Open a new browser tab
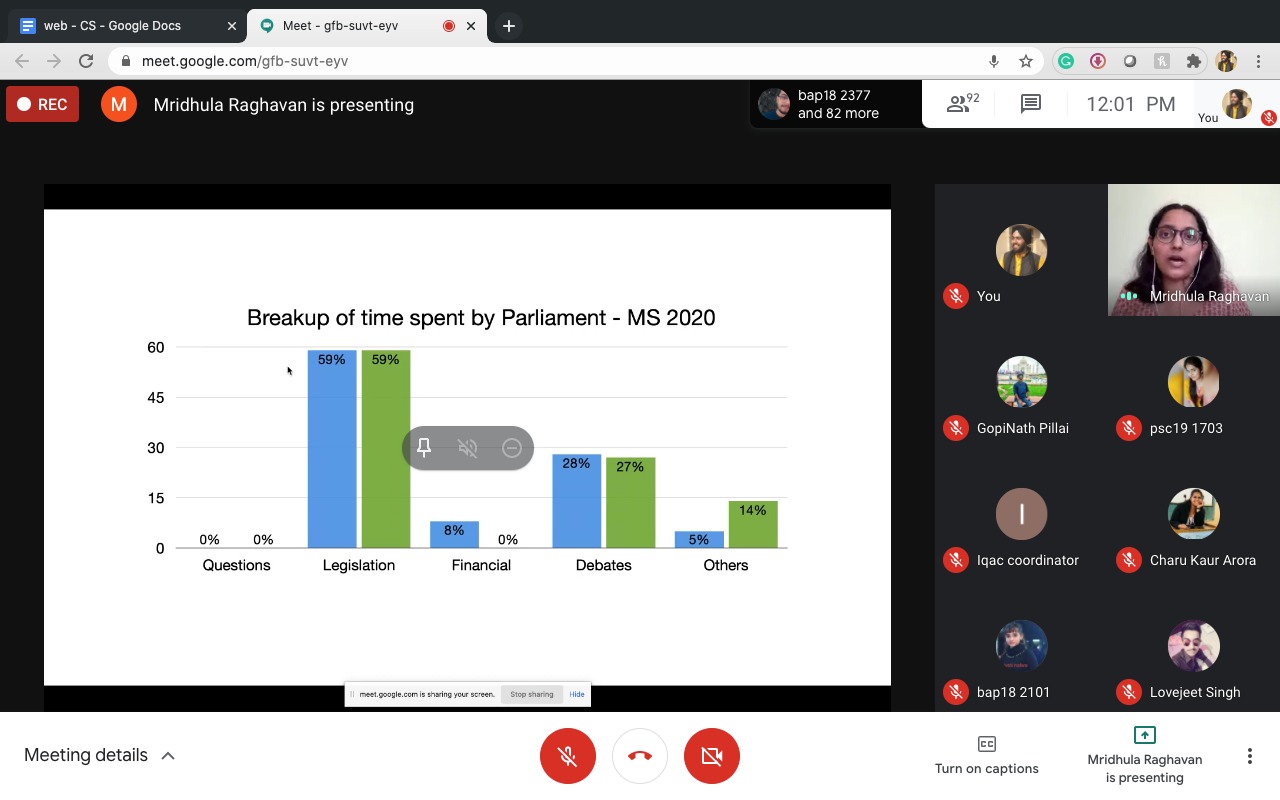 click(x=509, y=26)
